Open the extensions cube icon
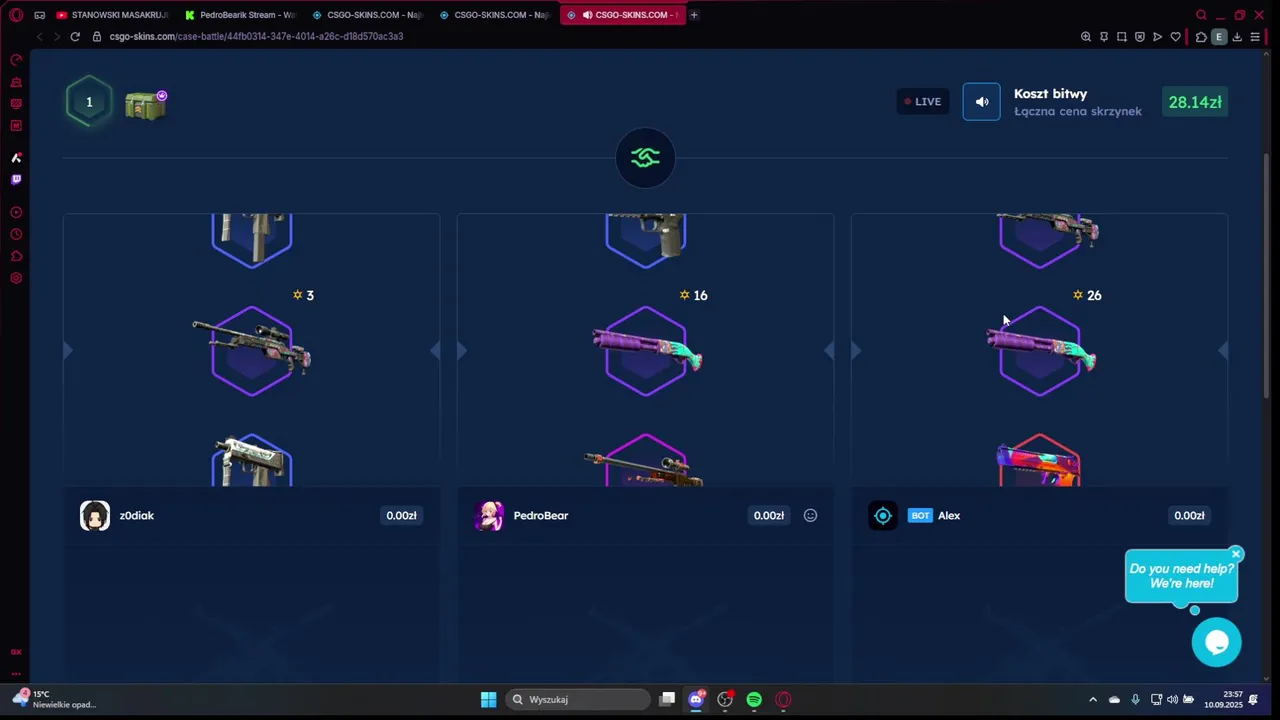The height and width of the screenshot is (720, 1280). pos(1201,37)
